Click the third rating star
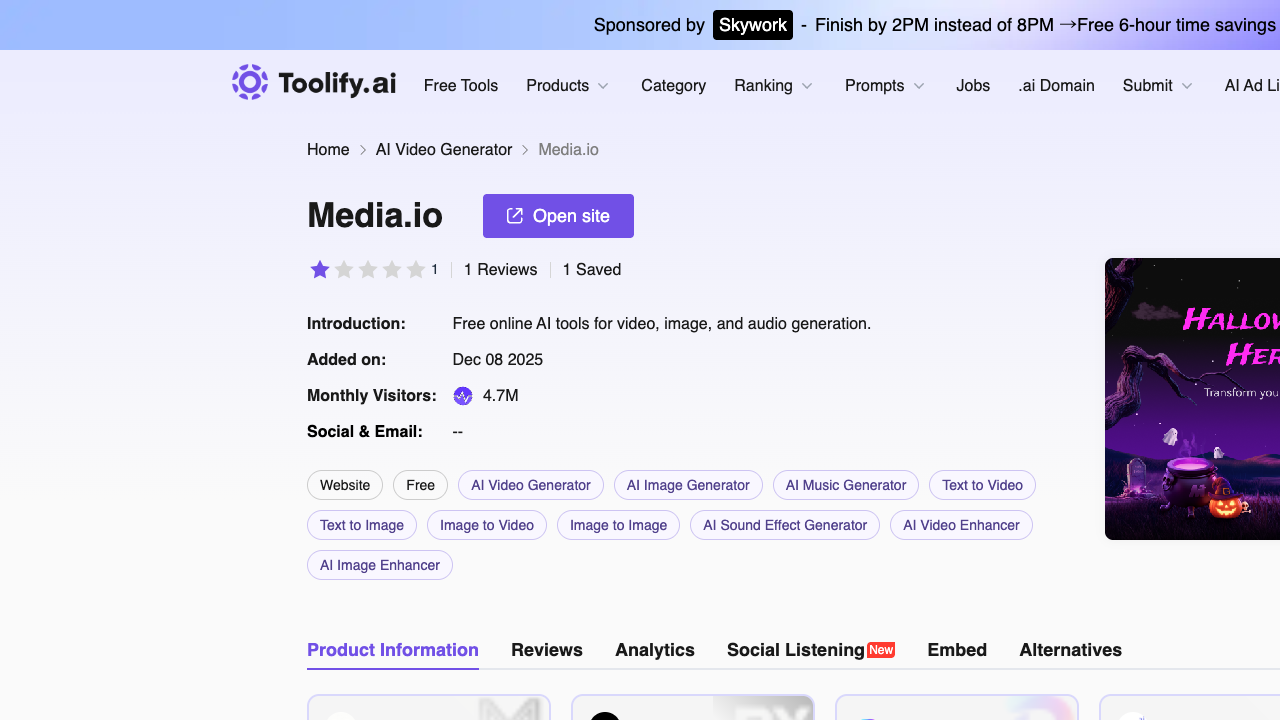1280x720 pixels. click(x=368, y=269)
